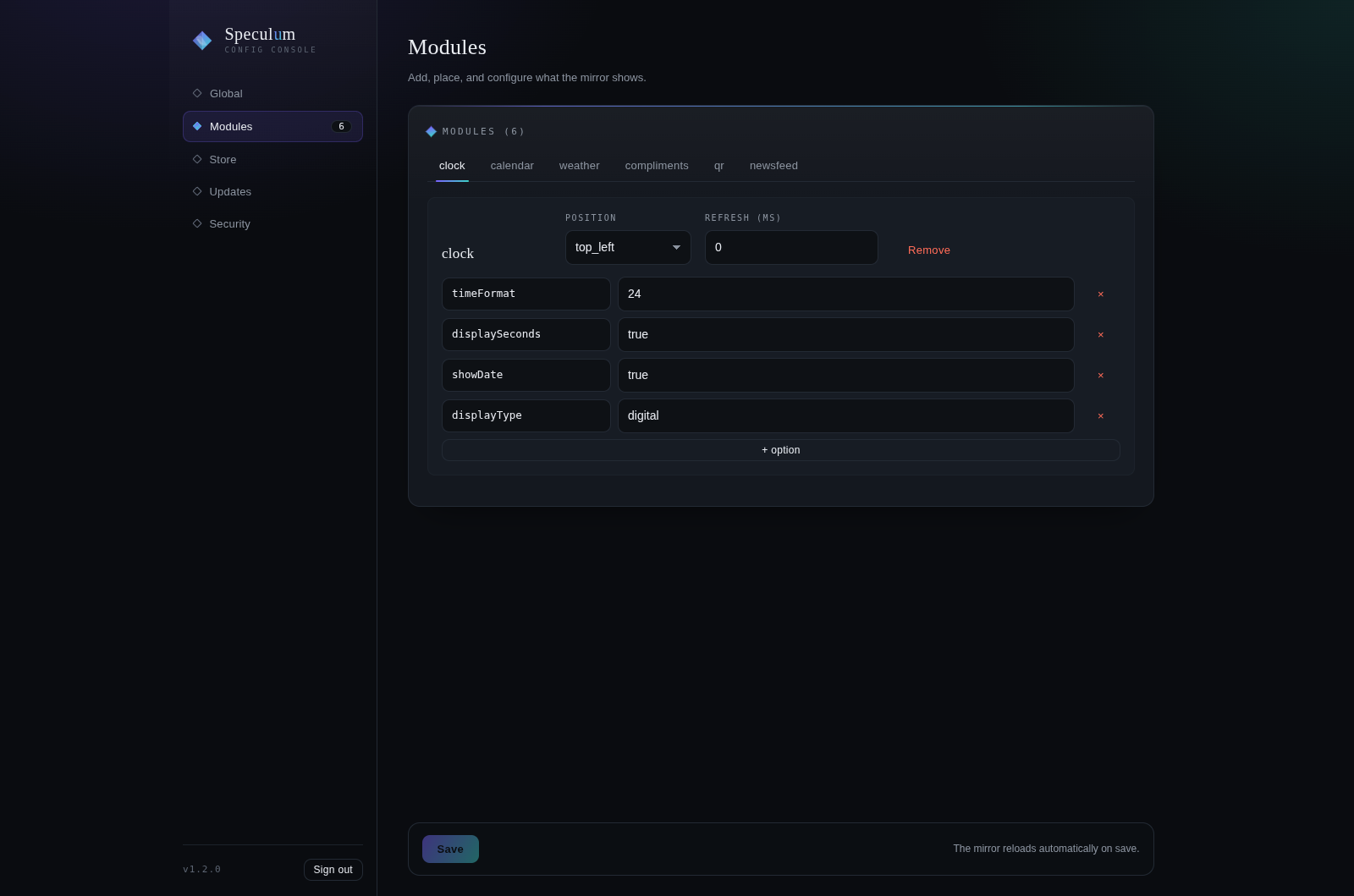Viewport: 1354px width, 896px height.
Task: Select the clock module tab
Action: click(x=452, y=166)
